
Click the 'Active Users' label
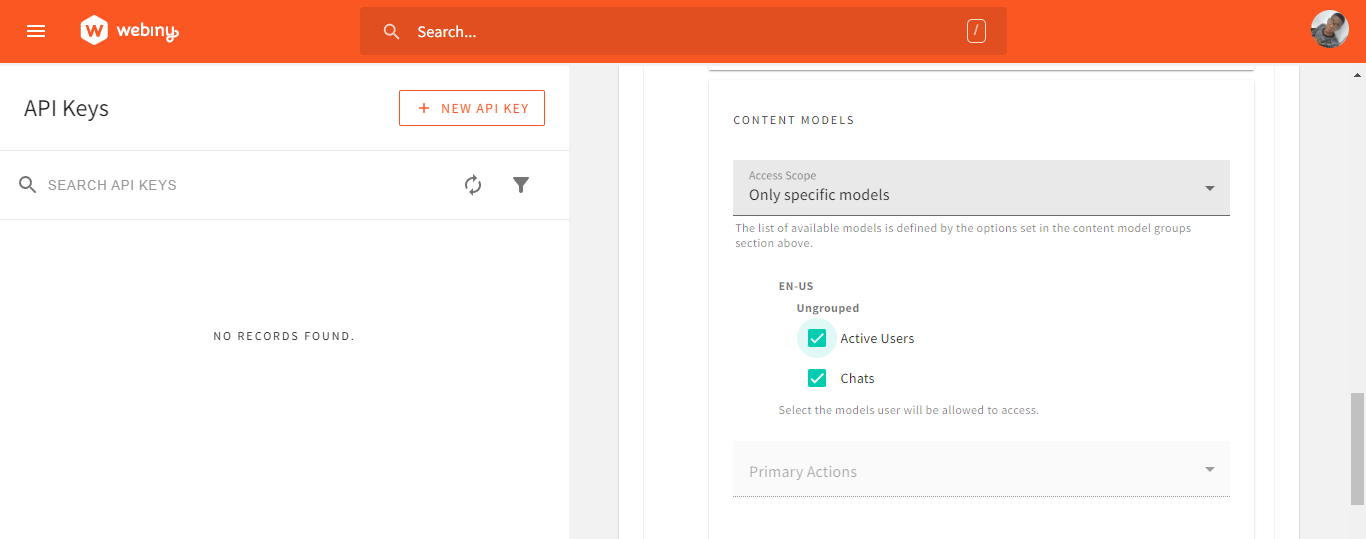tap(877, 339)
